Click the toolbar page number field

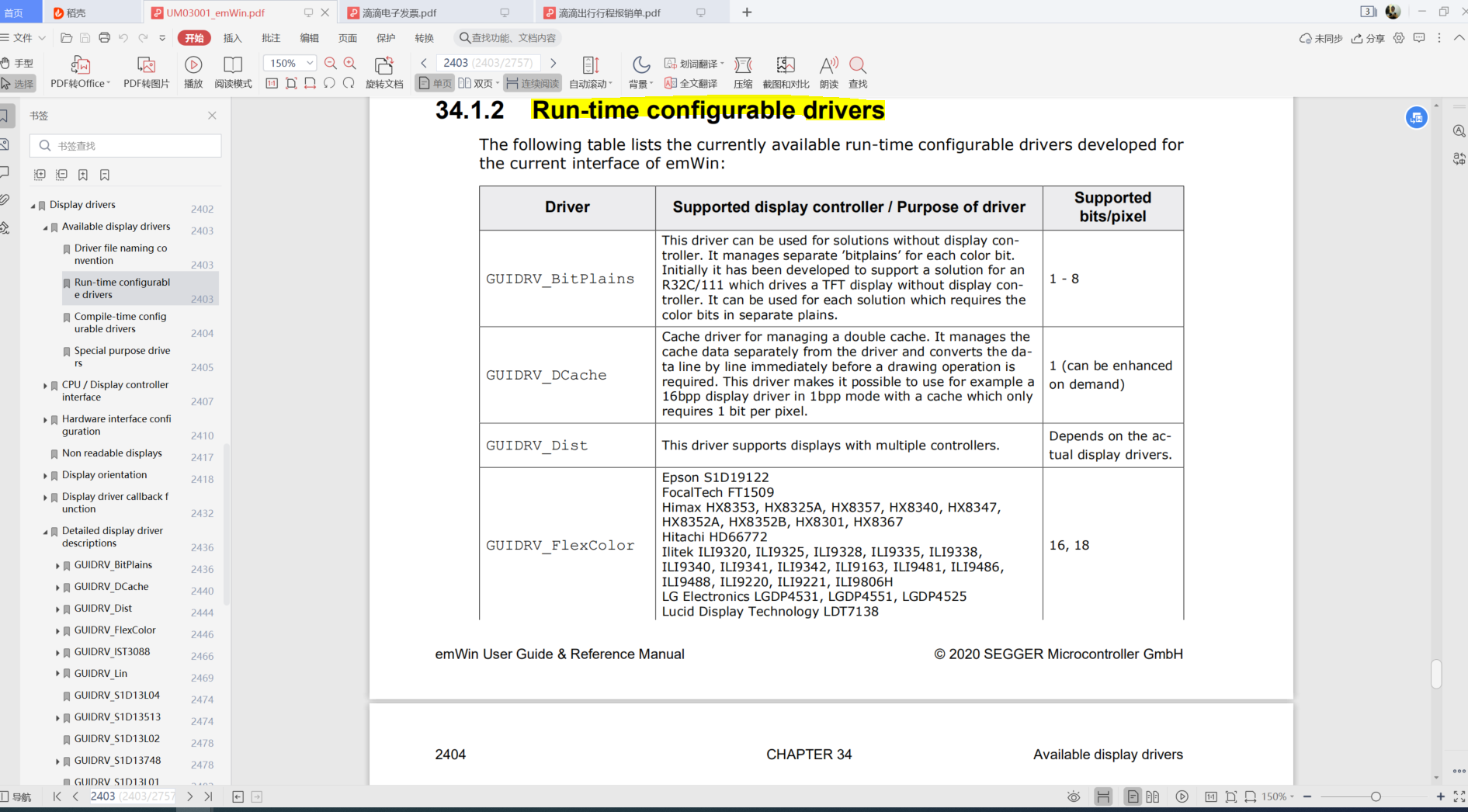[x=489, y=63]
